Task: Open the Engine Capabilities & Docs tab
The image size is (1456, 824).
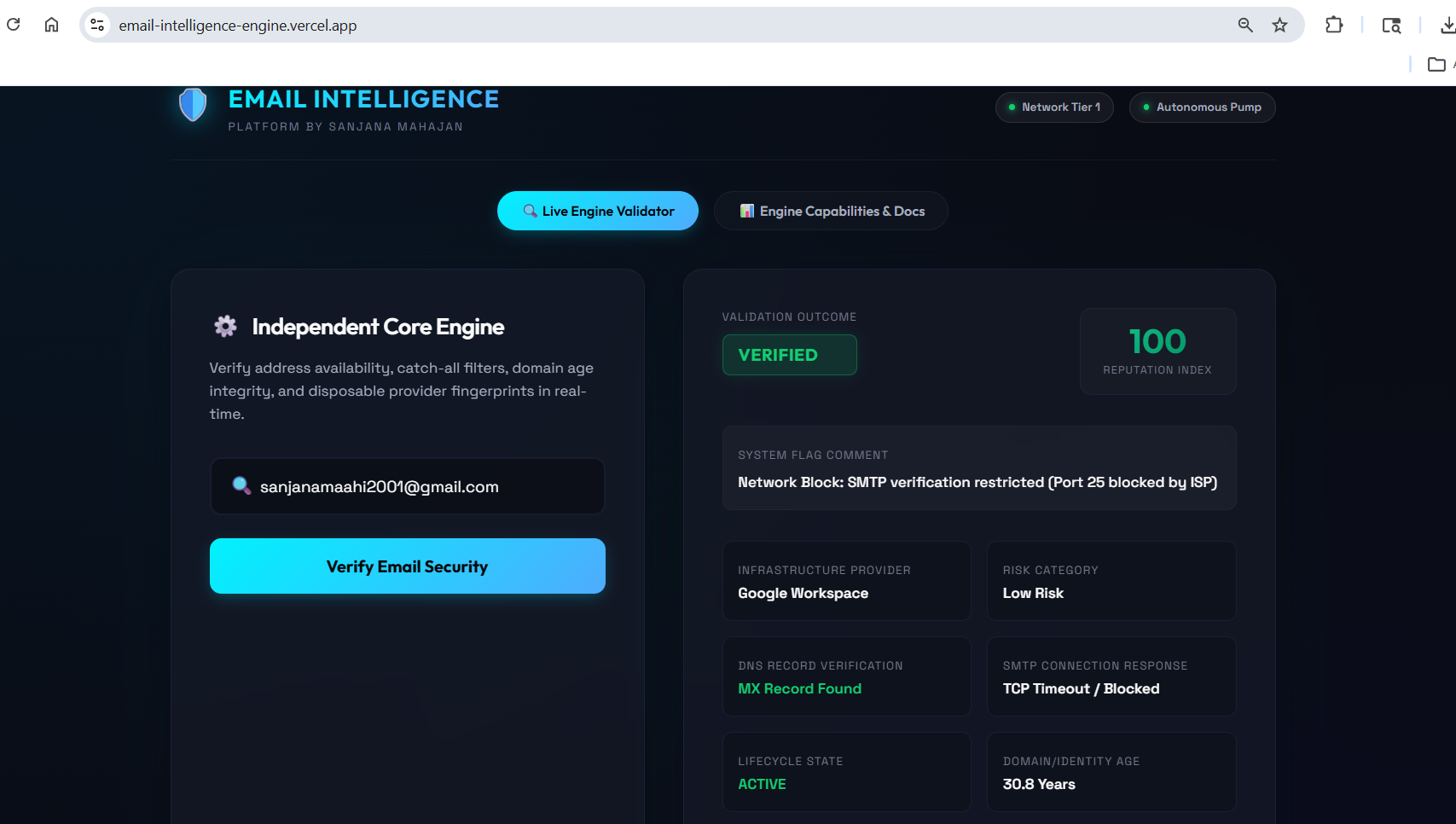Action: click(831, 211)
